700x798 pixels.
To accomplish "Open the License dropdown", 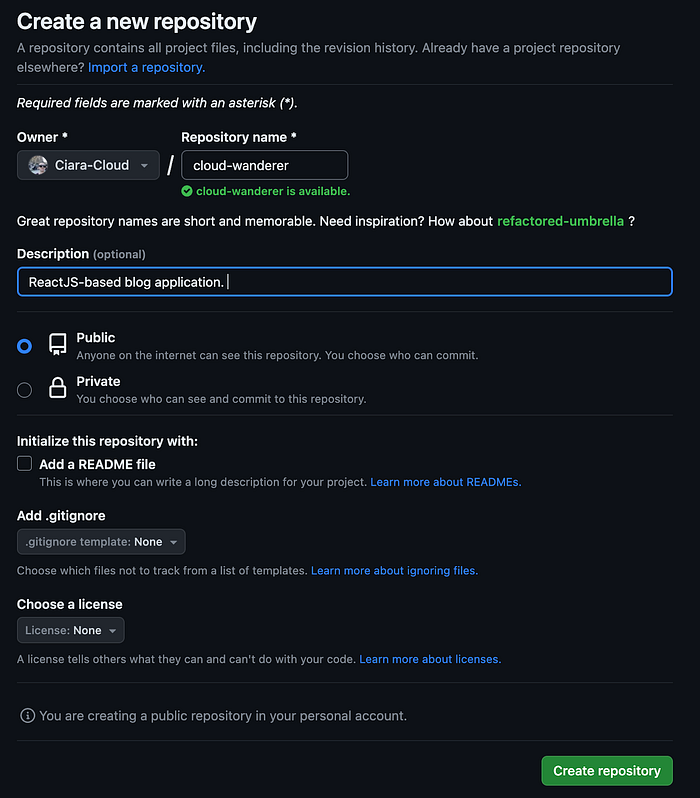I will coord(71,630).
